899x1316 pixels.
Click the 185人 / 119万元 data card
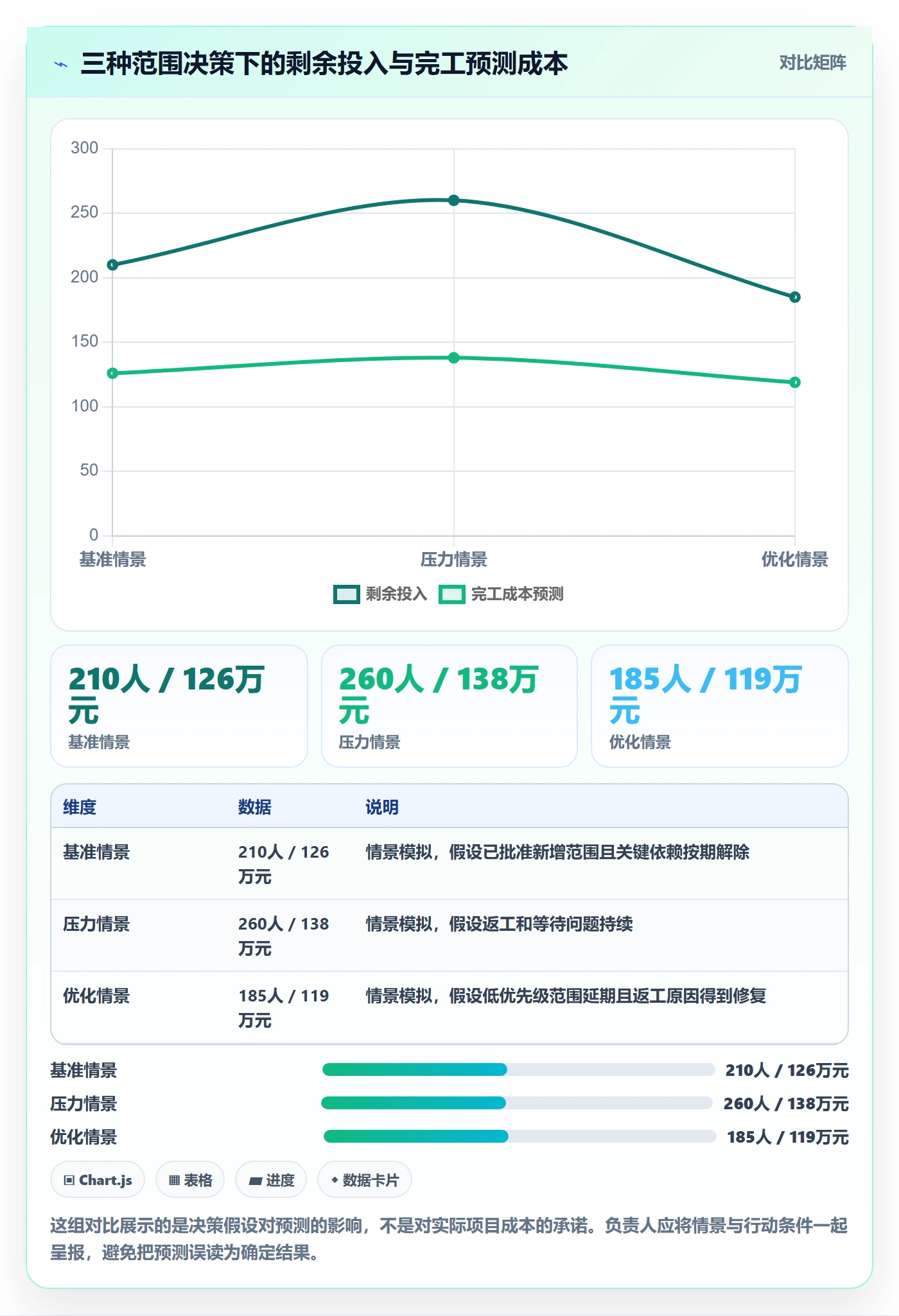click(x=720, y=706)
